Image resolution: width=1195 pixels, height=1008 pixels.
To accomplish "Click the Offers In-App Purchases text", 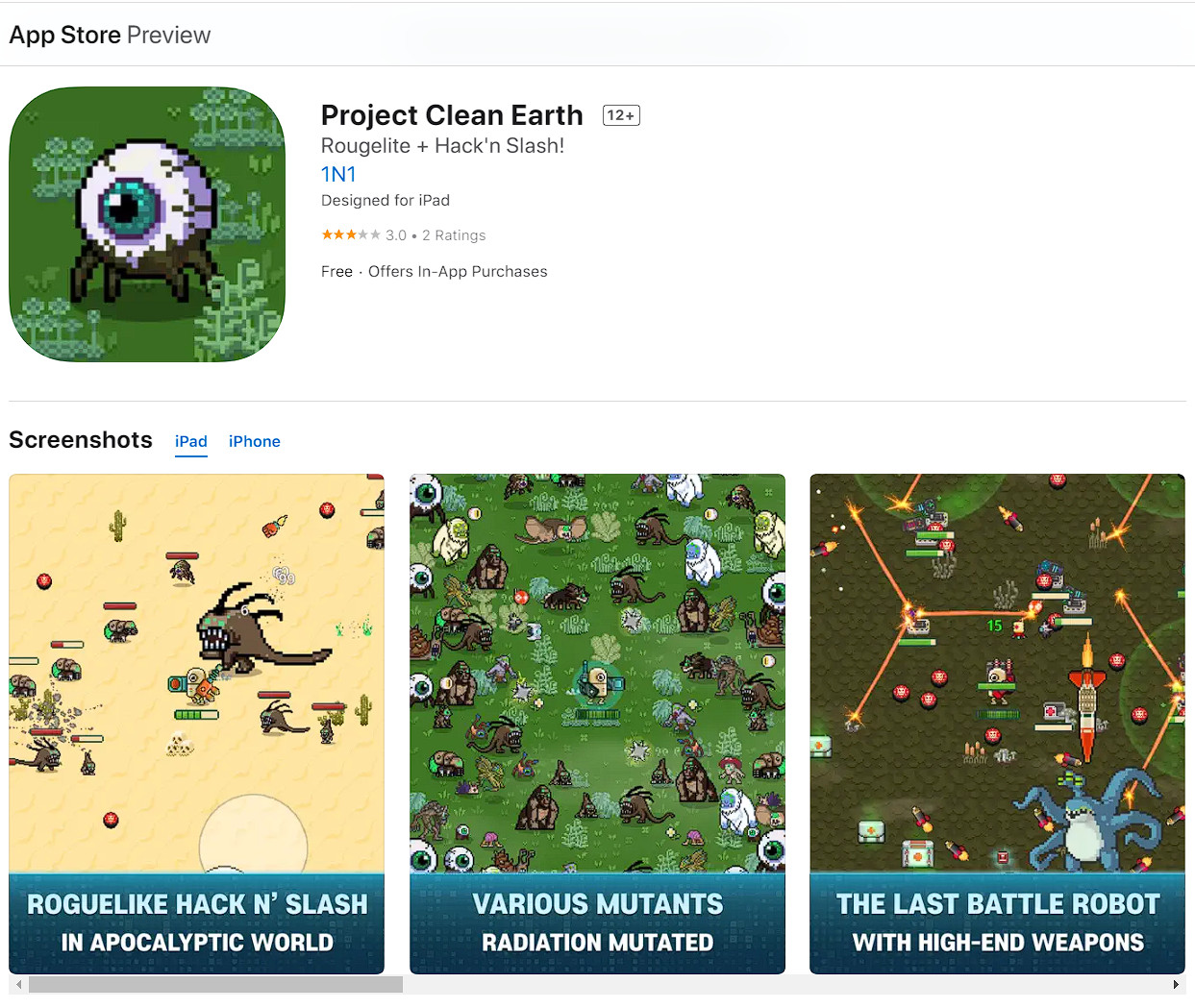I will [x=458, y=272].
